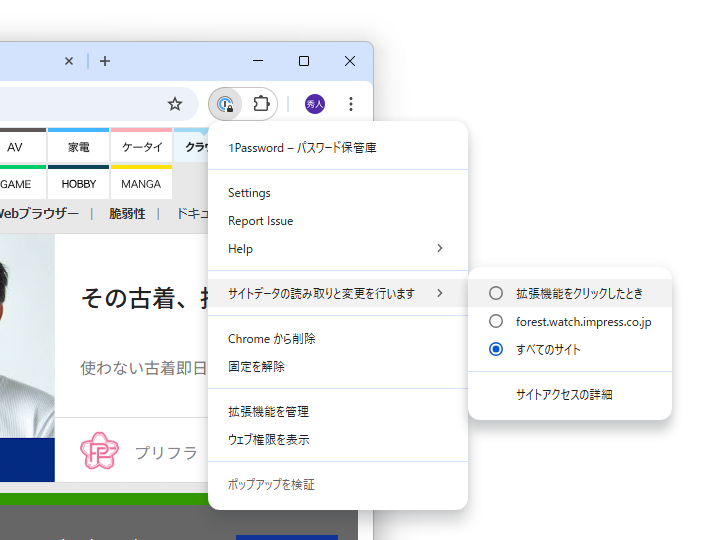
Task: Open 'サイトアクセスの詳細' in submenu
Action: pos(570,394)
